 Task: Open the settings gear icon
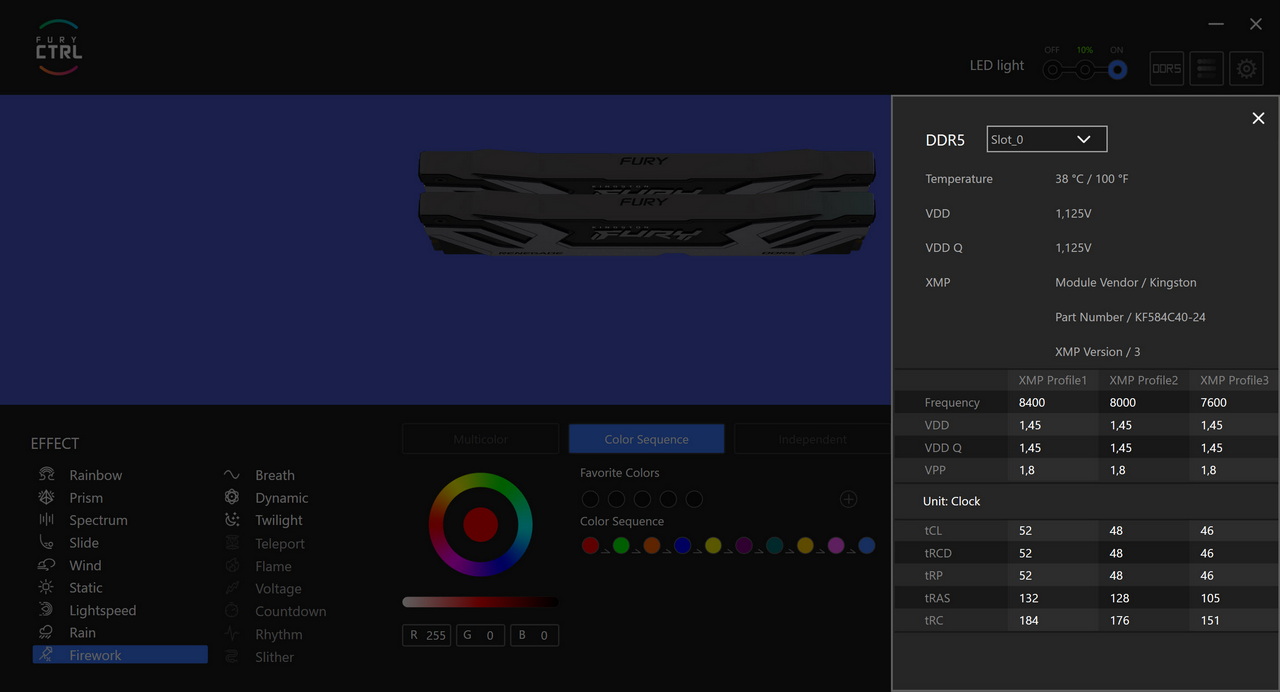[x=1246, y=68]
